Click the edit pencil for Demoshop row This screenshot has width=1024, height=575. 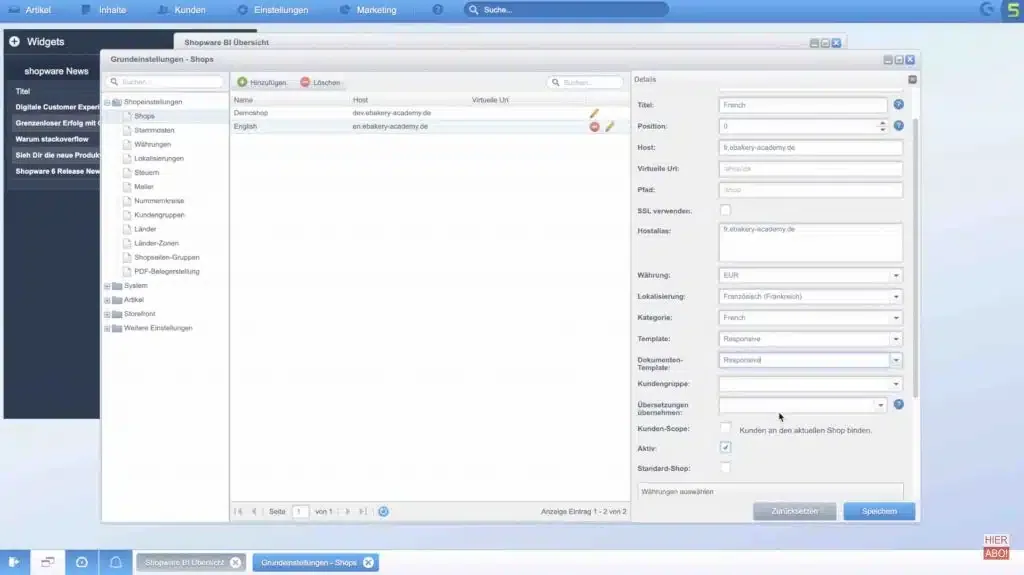point(594,113)
